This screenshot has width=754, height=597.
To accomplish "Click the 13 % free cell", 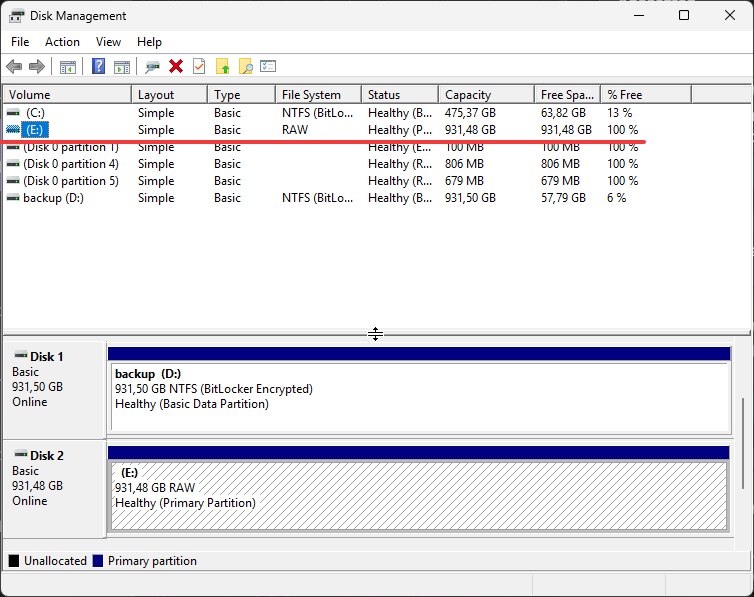I will 619,113.
